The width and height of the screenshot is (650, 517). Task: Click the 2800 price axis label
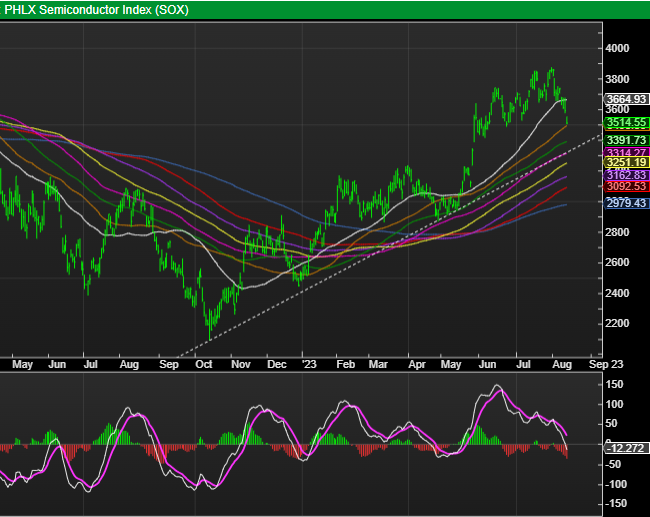point(617,232)
